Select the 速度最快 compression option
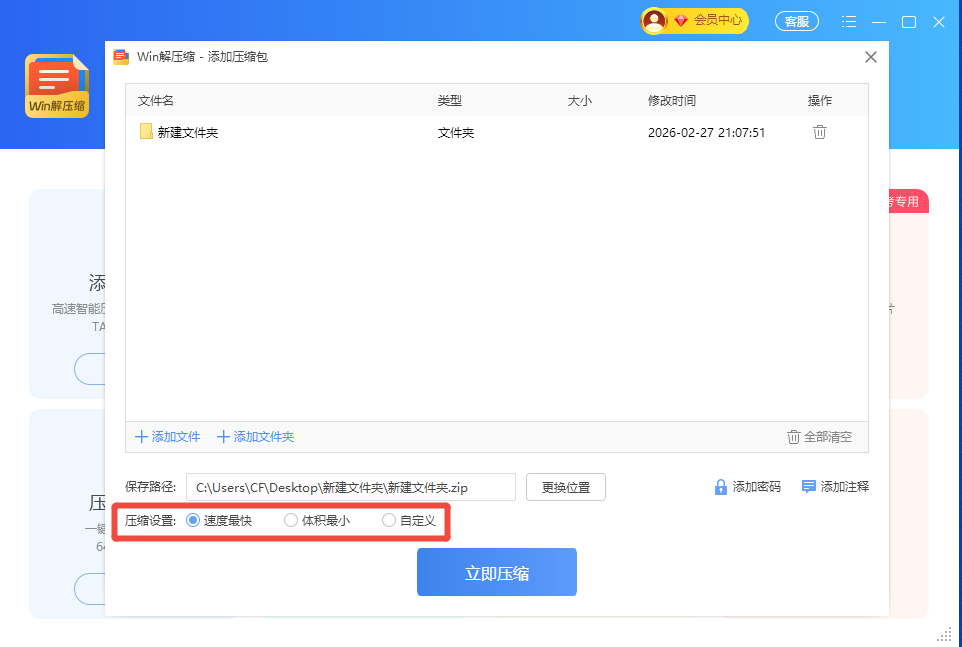Image resolution: width=962 pixels, height=647 pixels. [193, 520]
